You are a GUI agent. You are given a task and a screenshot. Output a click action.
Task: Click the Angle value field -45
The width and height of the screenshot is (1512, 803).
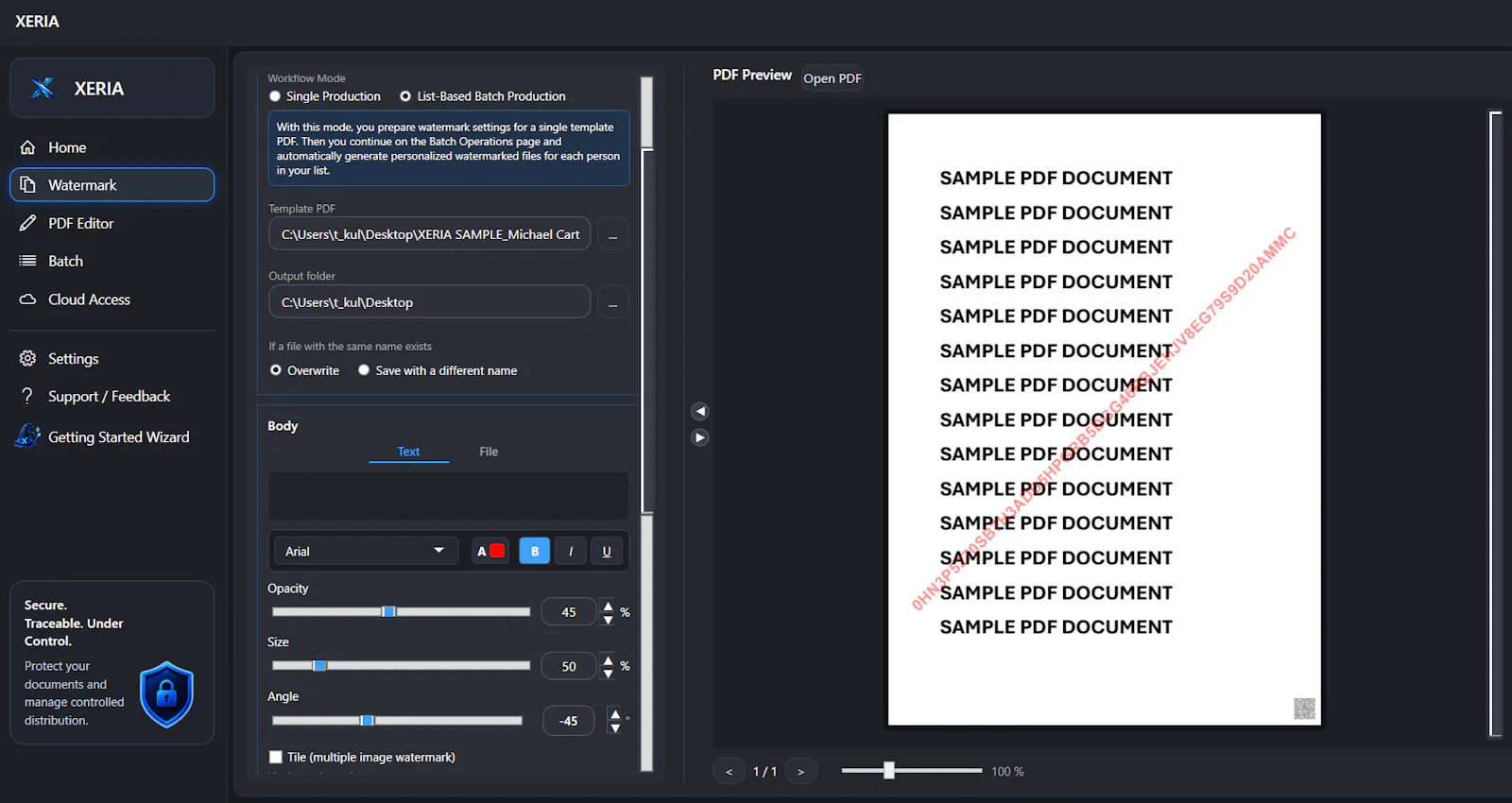[569, 721]
